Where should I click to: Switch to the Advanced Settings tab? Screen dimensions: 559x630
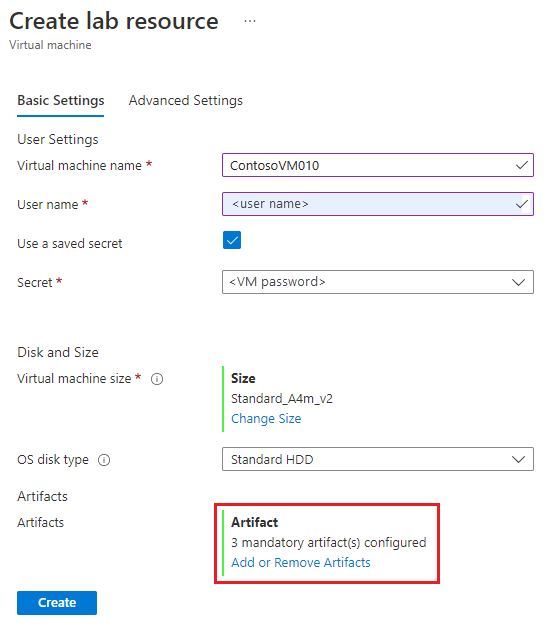pos(186,100)
